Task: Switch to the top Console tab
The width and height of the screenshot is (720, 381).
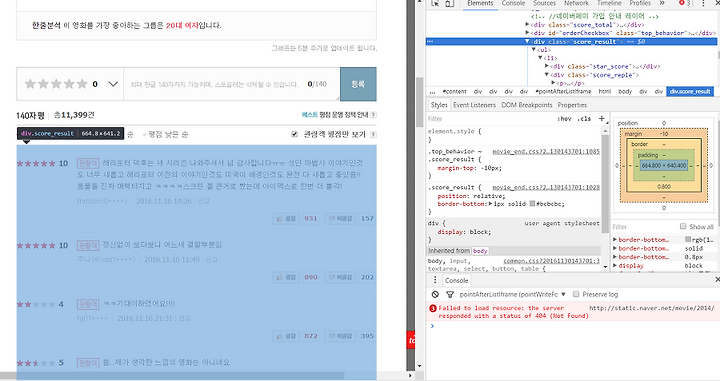Action: click(513, 3)
